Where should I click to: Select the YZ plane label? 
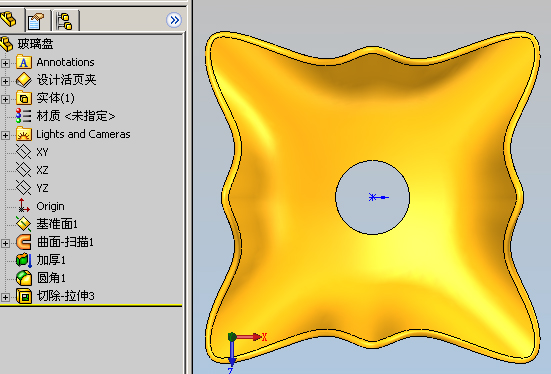coord(43,188)
